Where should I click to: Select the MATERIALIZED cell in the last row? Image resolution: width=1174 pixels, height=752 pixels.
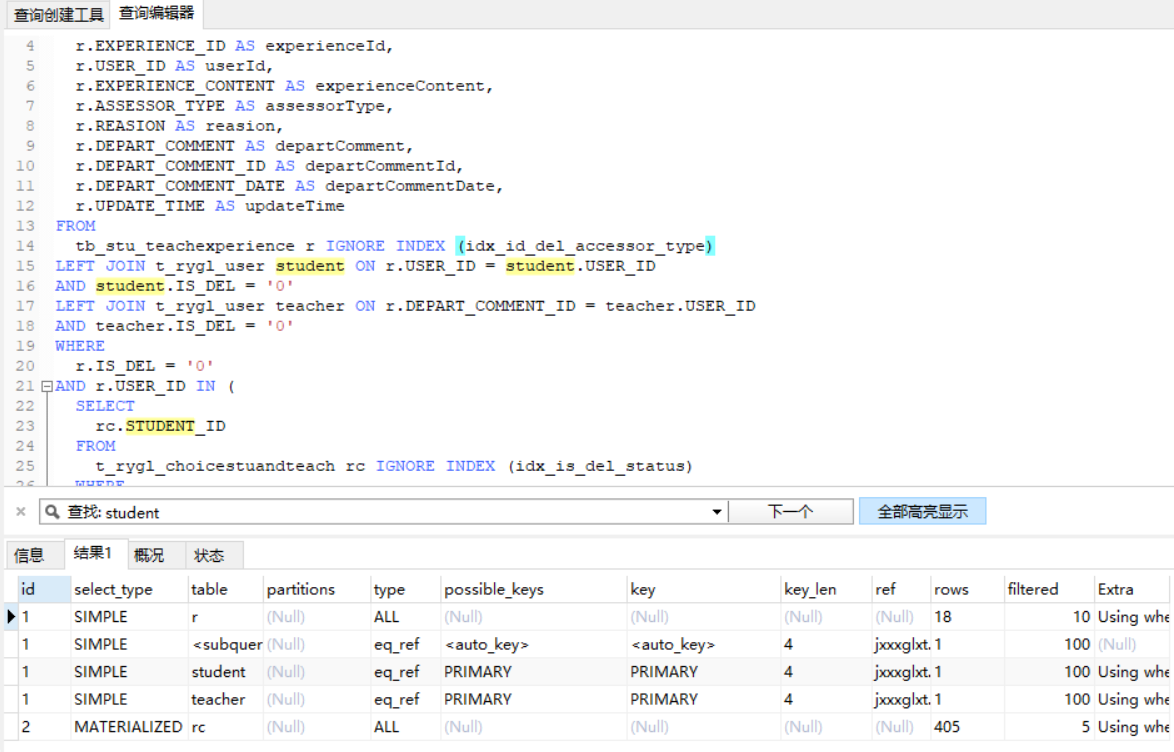click(x=128, y=727)
